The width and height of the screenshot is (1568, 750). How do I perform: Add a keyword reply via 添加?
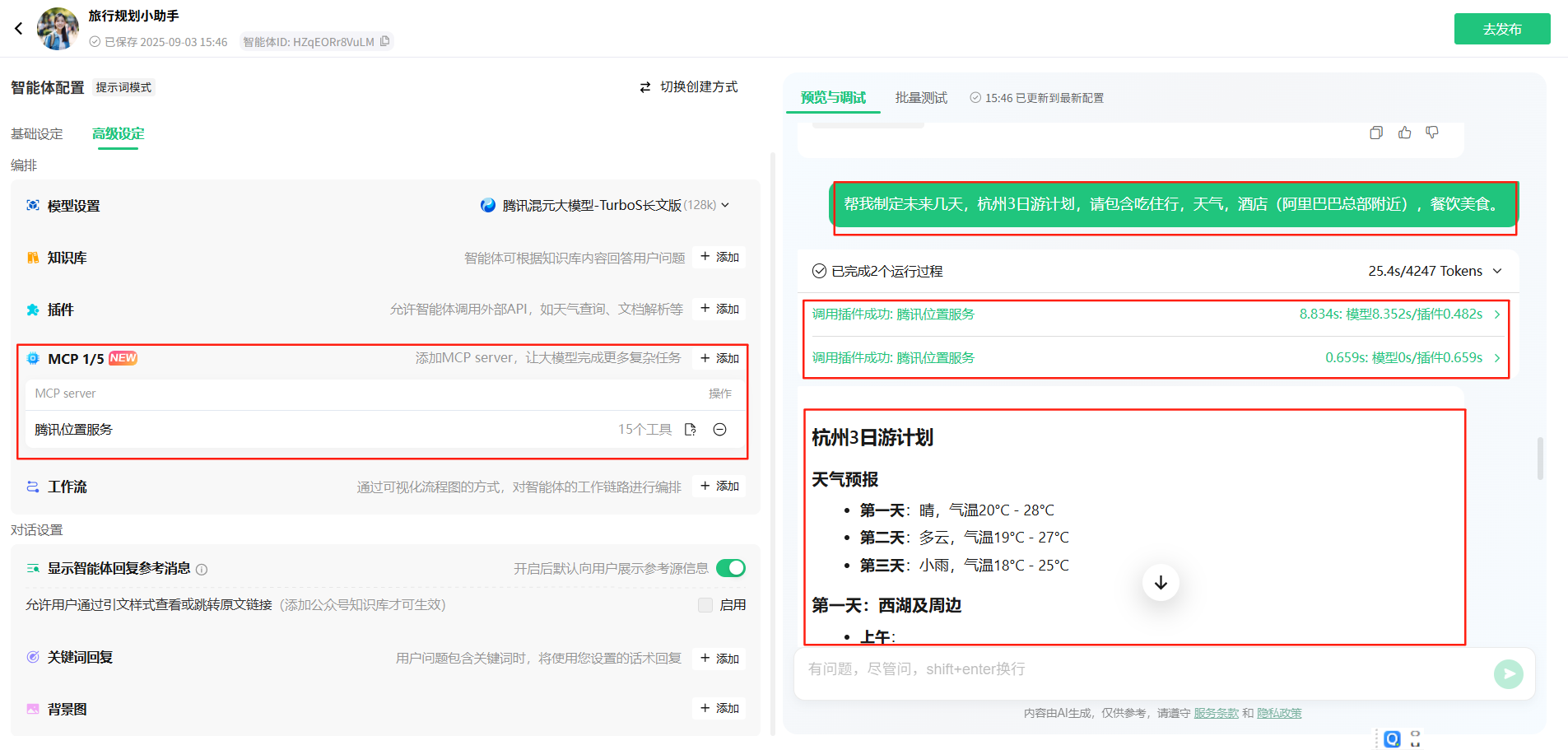719,659
